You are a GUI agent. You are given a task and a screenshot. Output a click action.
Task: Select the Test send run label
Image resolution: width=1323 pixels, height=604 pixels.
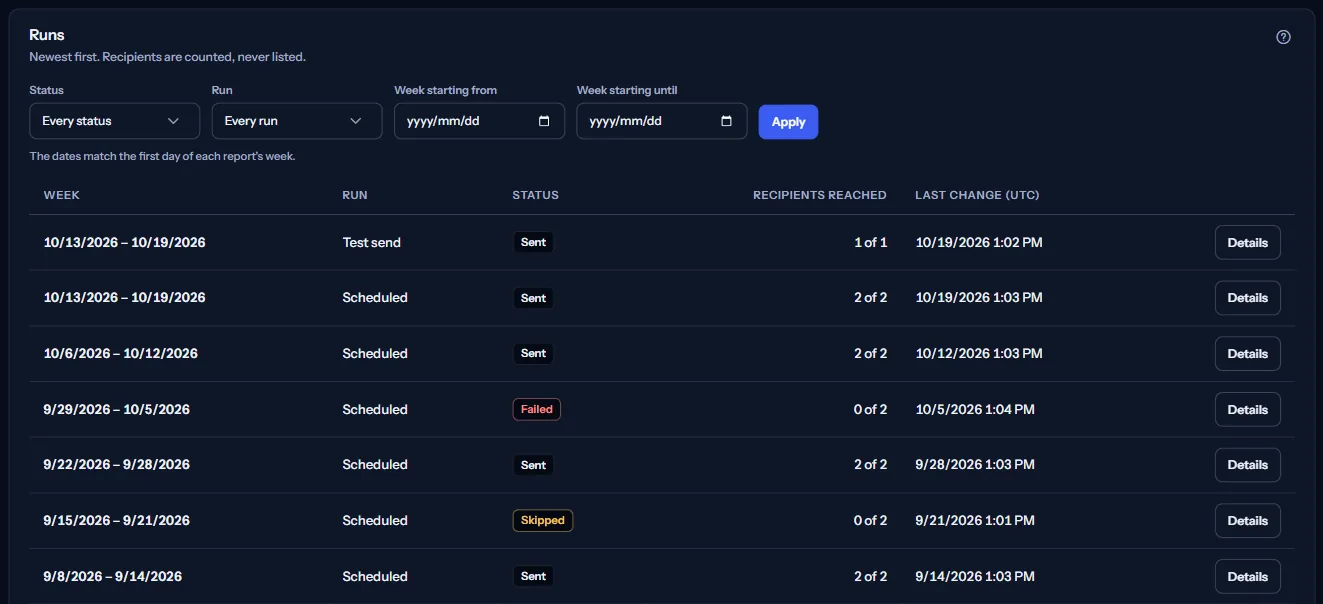click(372, 242)
